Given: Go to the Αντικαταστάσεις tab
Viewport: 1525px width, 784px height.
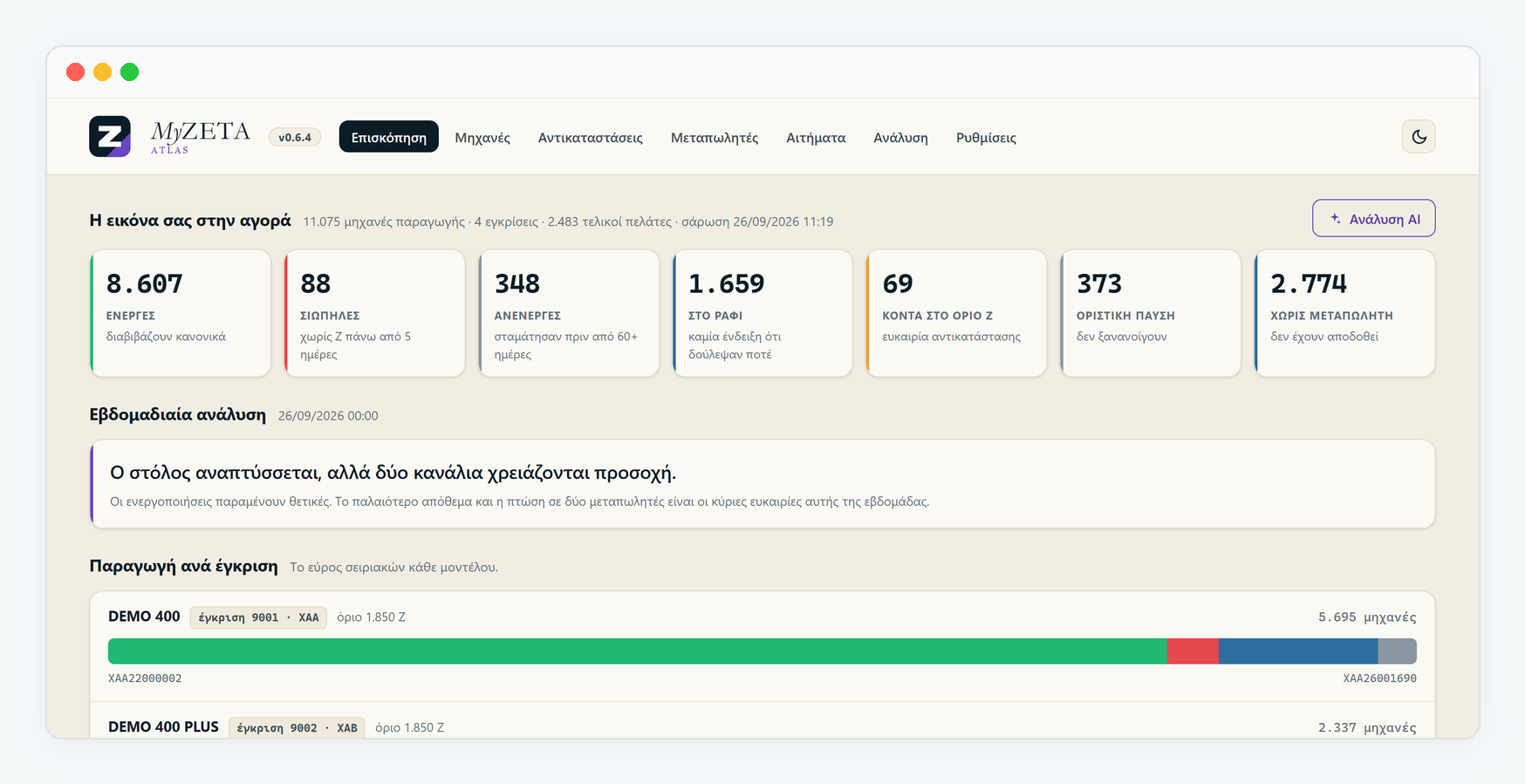Looking at the screenshot, I should (x=591, y=137).
